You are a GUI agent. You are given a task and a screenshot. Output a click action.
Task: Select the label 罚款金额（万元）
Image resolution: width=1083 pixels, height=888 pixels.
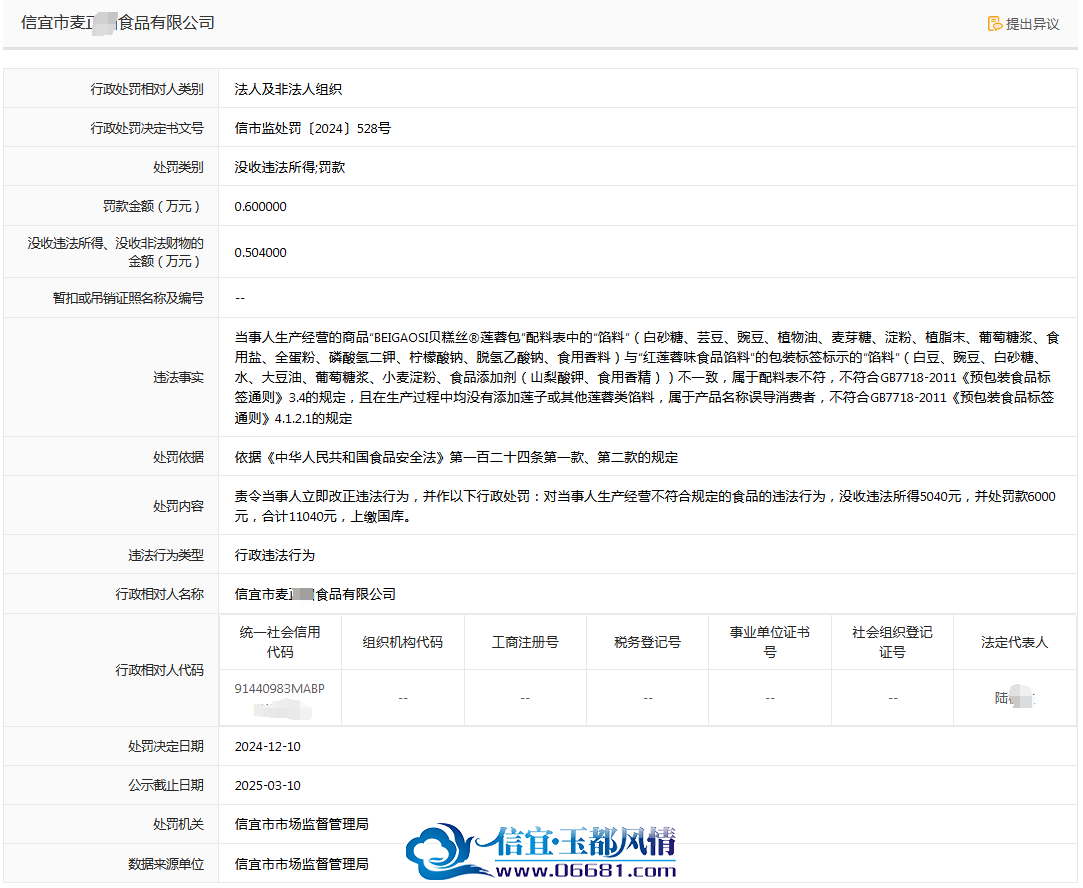click(153, 206)
